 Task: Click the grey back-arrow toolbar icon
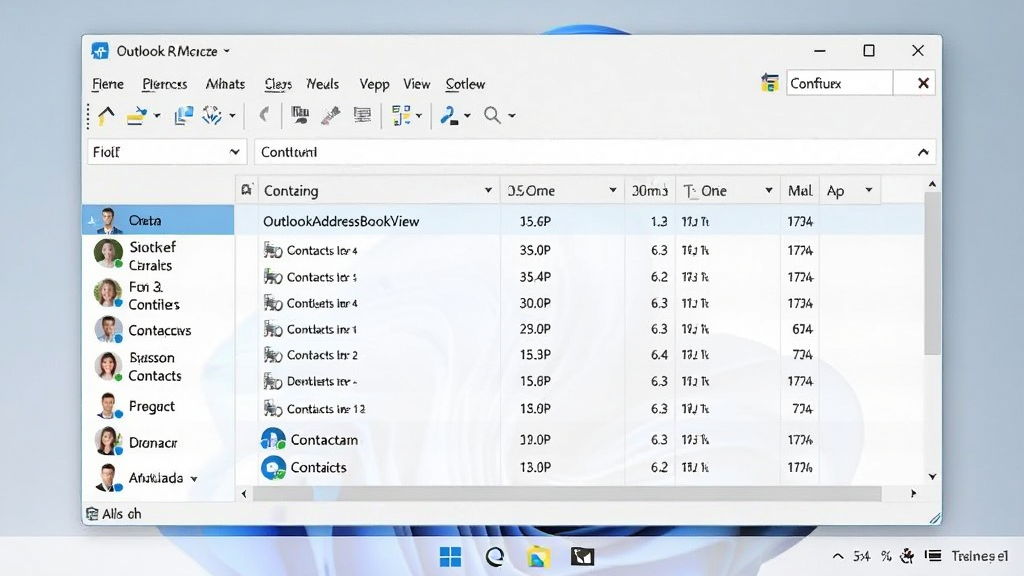pos(264,116)
